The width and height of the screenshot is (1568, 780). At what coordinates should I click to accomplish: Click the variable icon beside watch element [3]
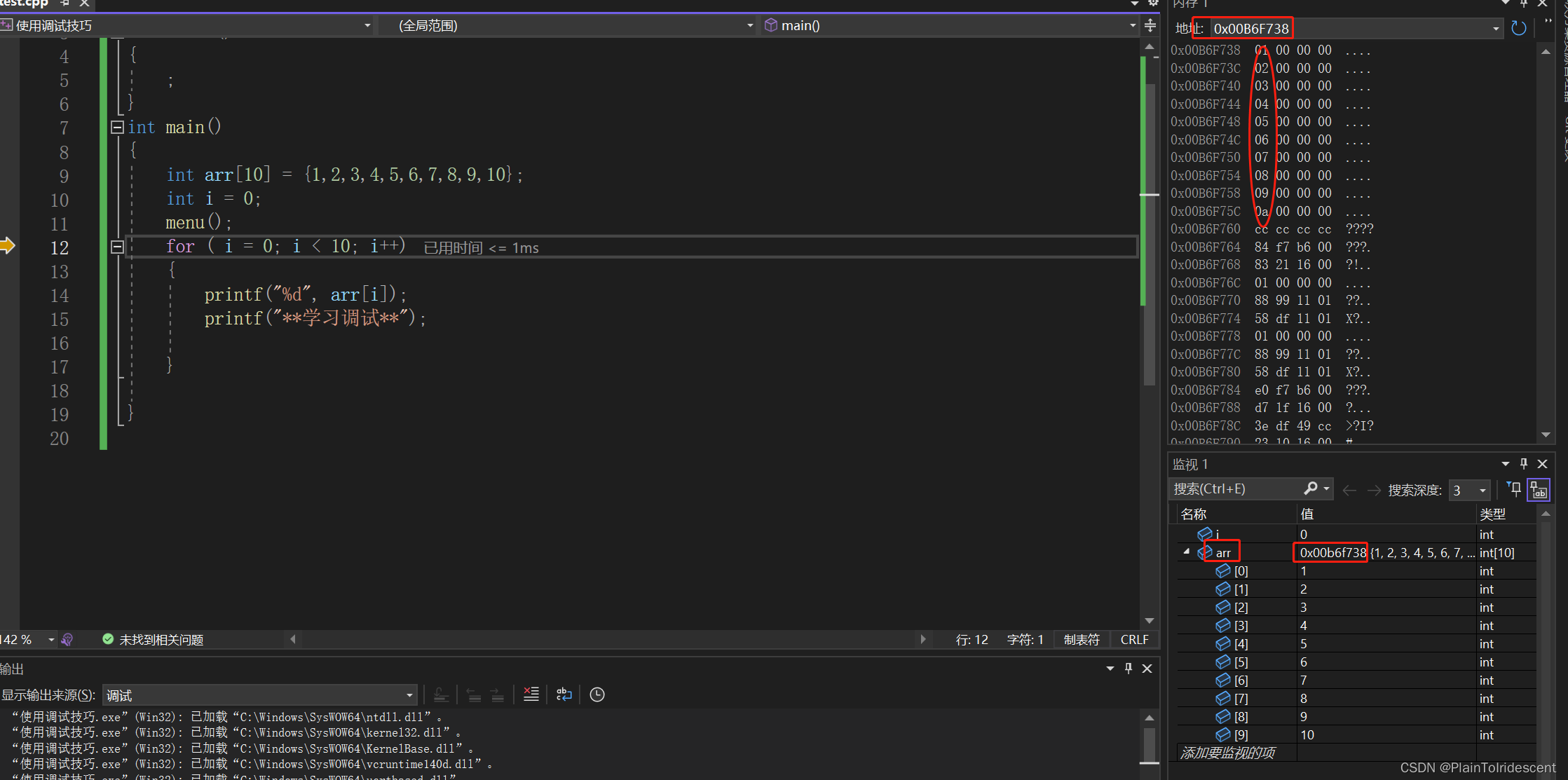(1223, 626)
